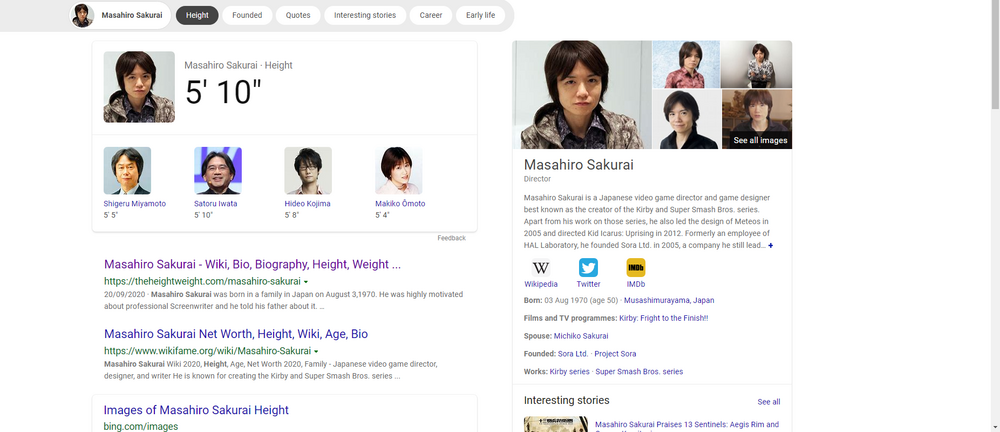Open 'Images of Masahiro Sakurai Height' heading
Image resolution: width=1000 pixels, height=432 pixels.
point(196,410)
